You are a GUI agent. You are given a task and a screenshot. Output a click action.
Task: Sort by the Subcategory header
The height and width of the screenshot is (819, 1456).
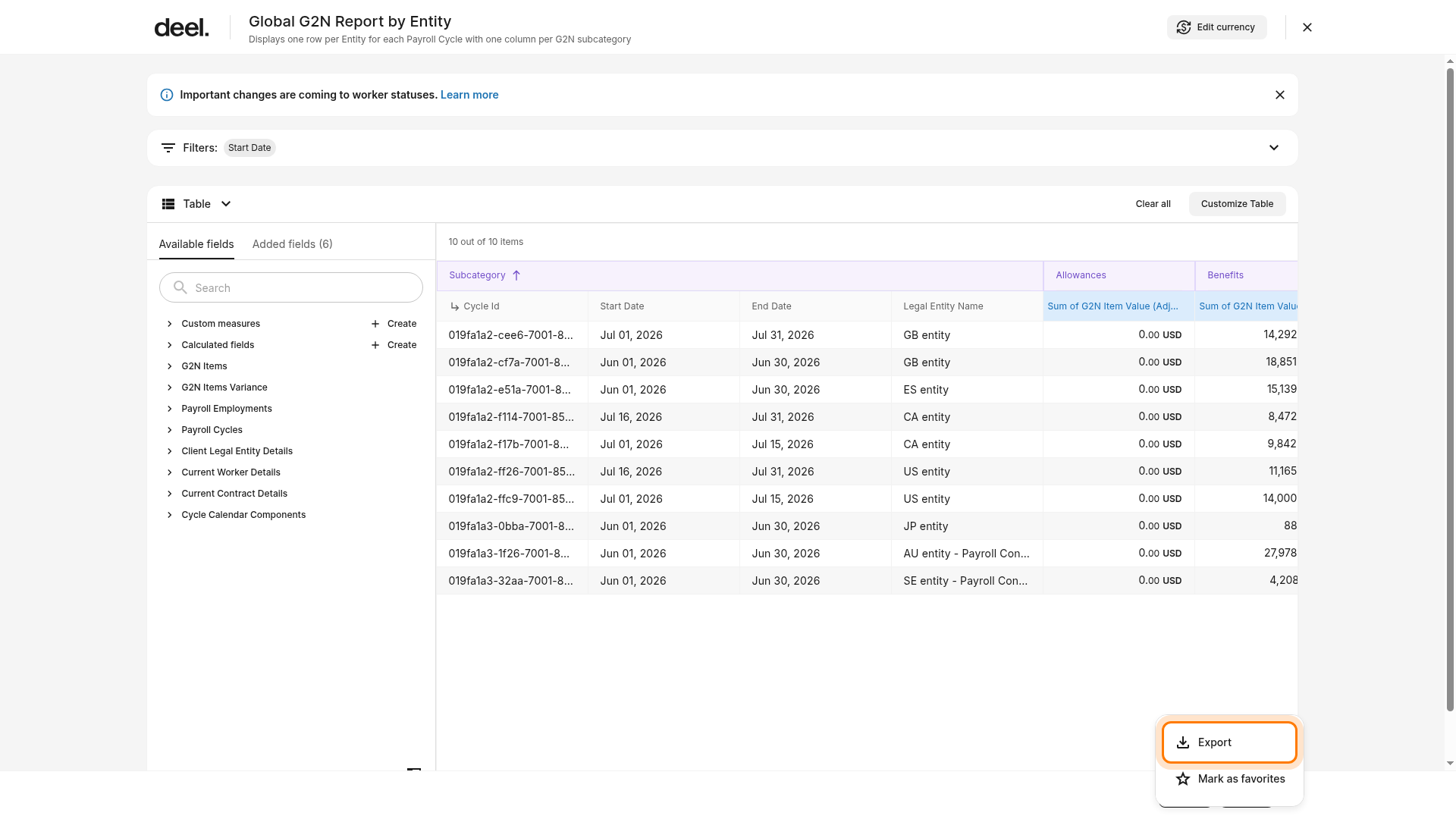739,275
